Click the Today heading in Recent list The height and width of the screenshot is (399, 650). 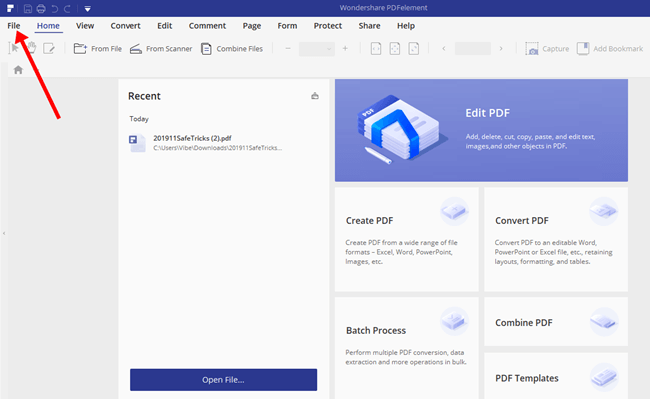(x=139, y=119)
